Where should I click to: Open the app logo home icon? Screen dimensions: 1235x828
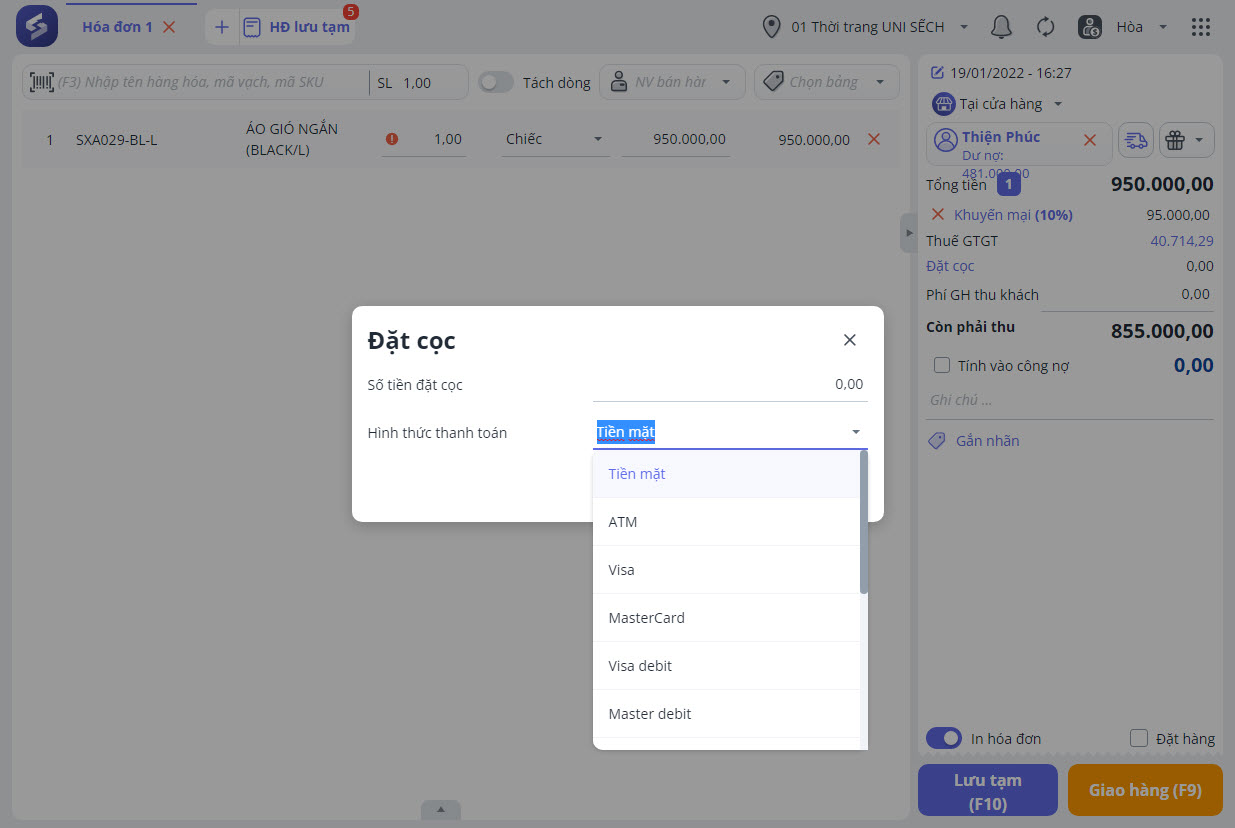point(37,26)
